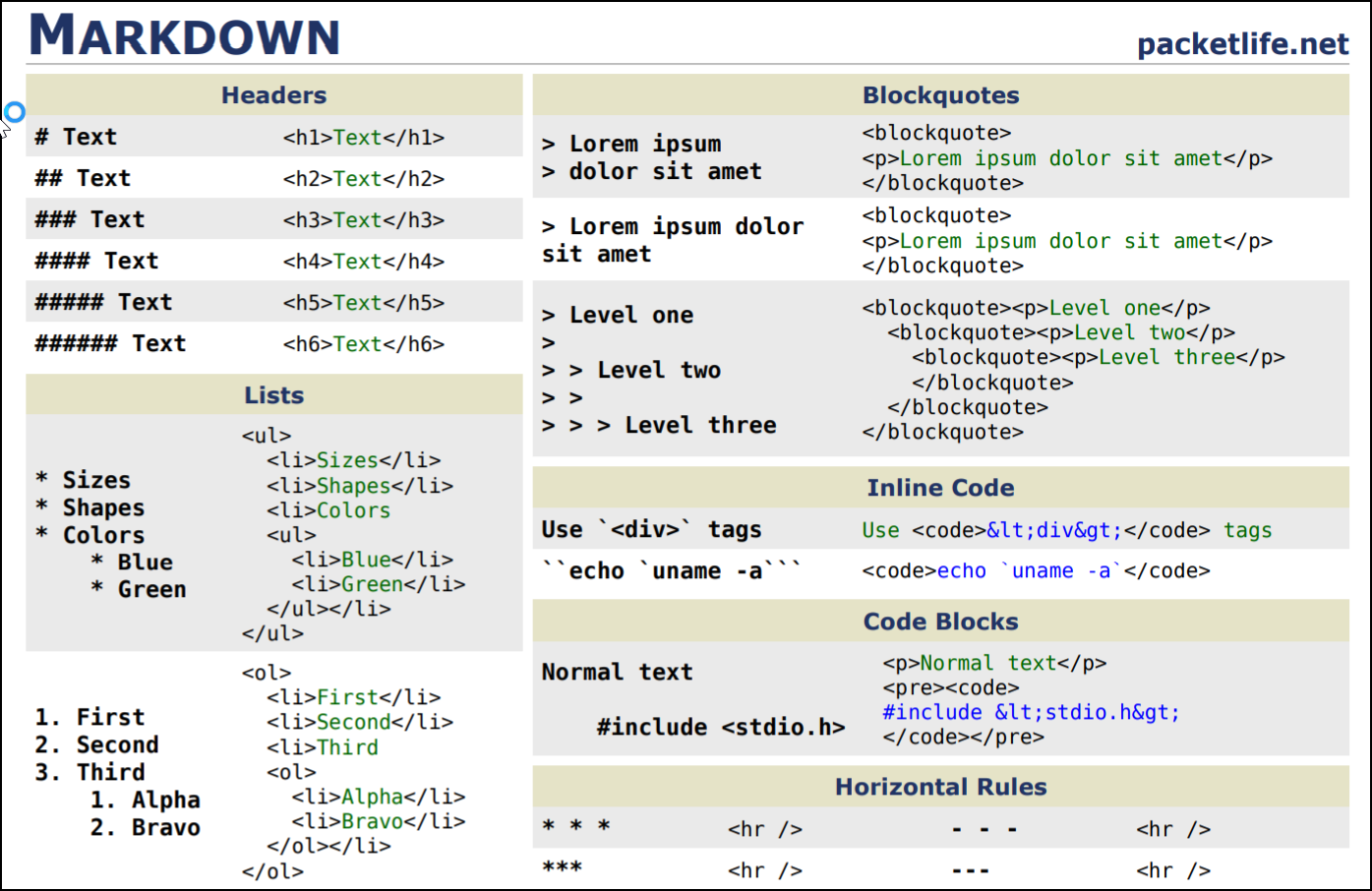Select the Blockquotes section heading
1372x891 pixels.
pyautogui.click(x=940, y=95)
